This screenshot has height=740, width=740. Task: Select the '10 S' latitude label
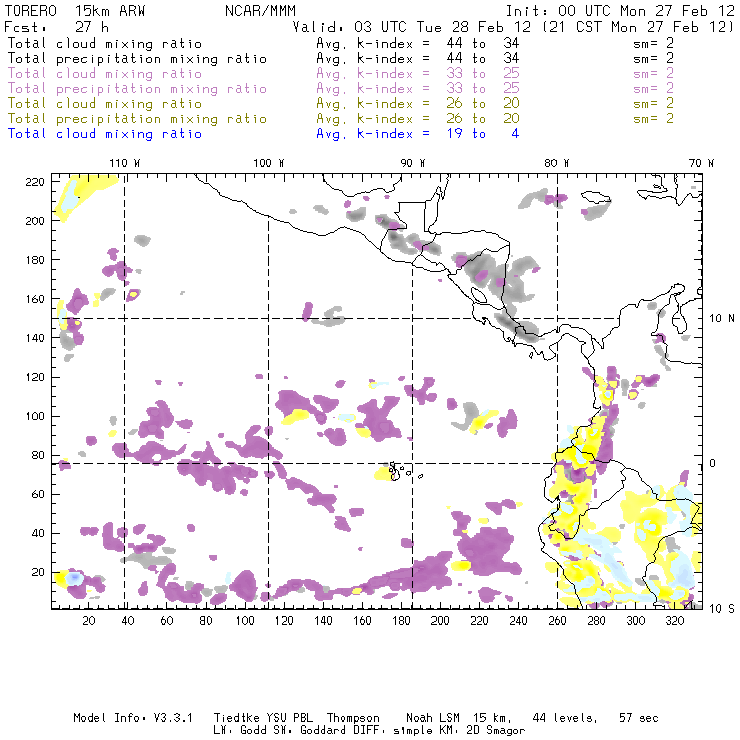point(722,609)
